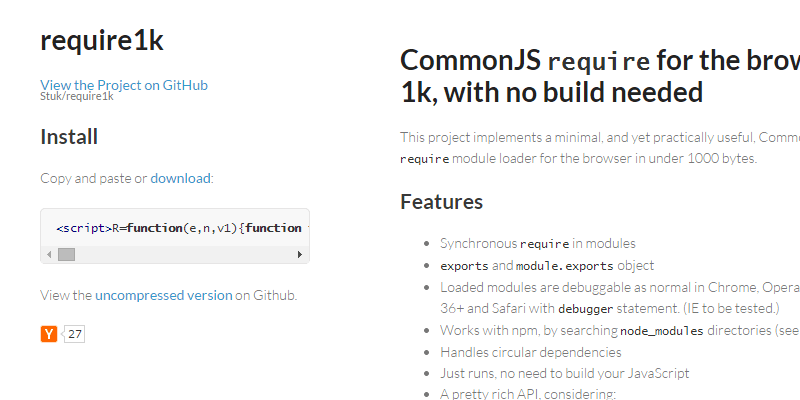800x400 pixels.
Task: Click the require1k page title
Action: point(101,40)
